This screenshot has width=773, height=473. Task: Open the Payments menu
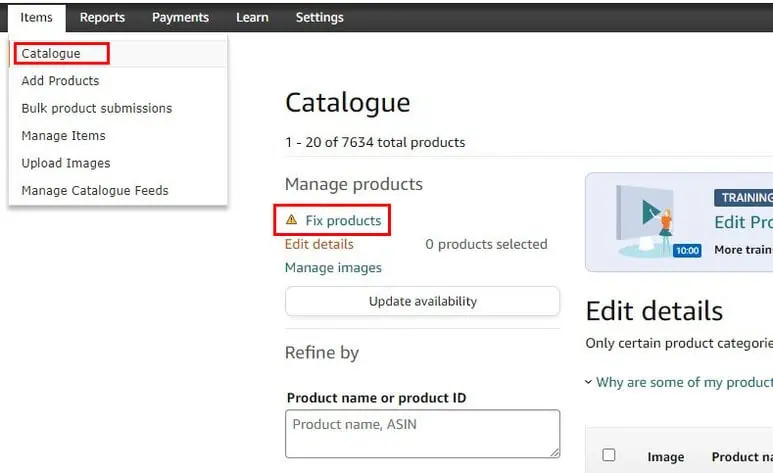point(180,18)
